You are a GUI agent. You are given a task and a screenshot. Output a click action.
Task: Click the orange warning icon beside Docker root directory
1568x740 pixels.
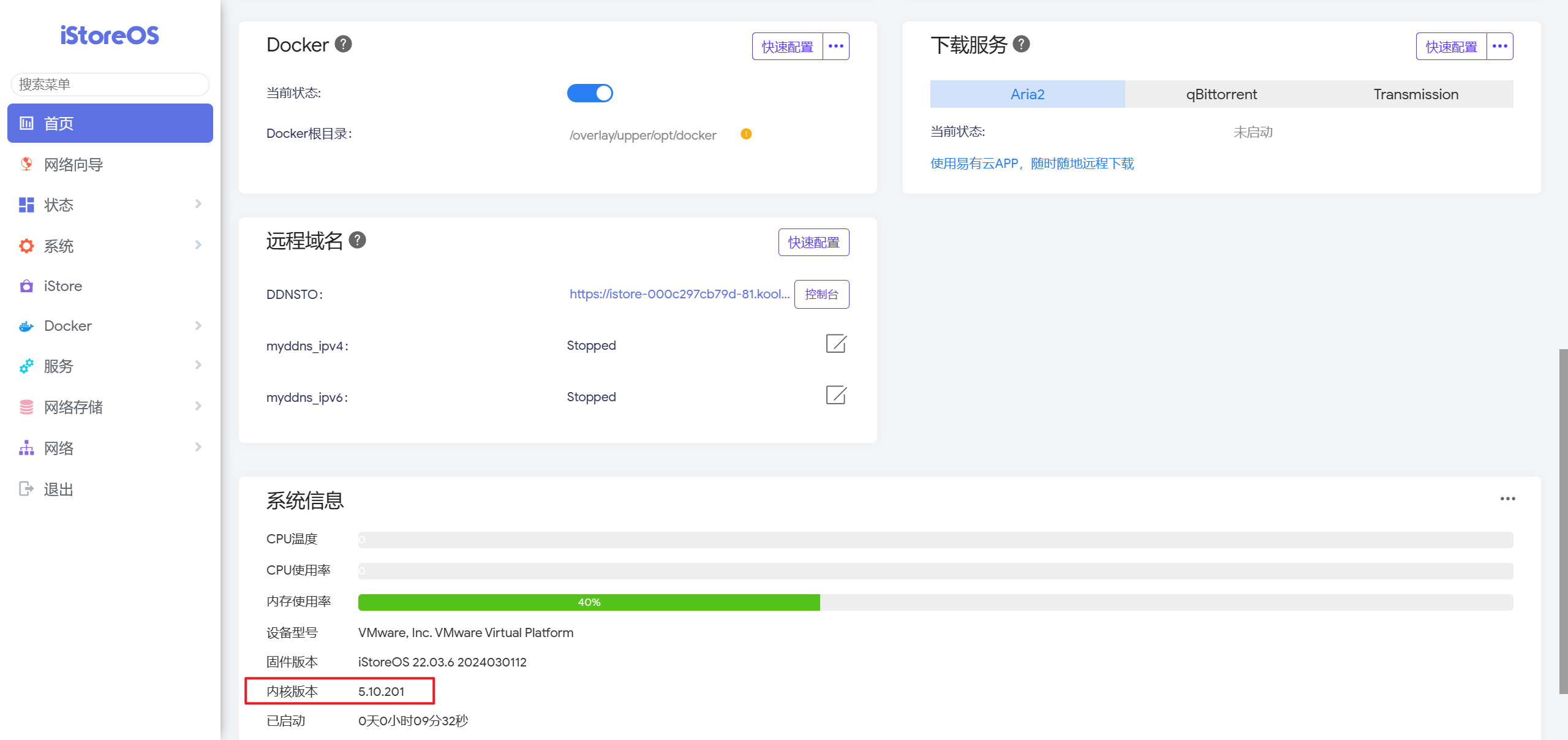[x=746, y=134]
